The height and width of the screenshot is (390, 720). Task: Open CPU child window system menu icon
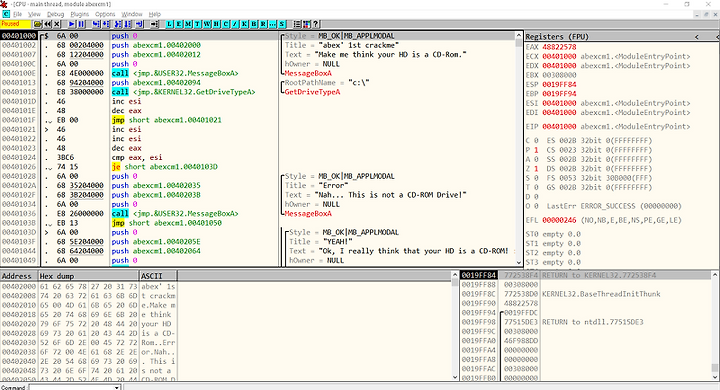point(6,14)
